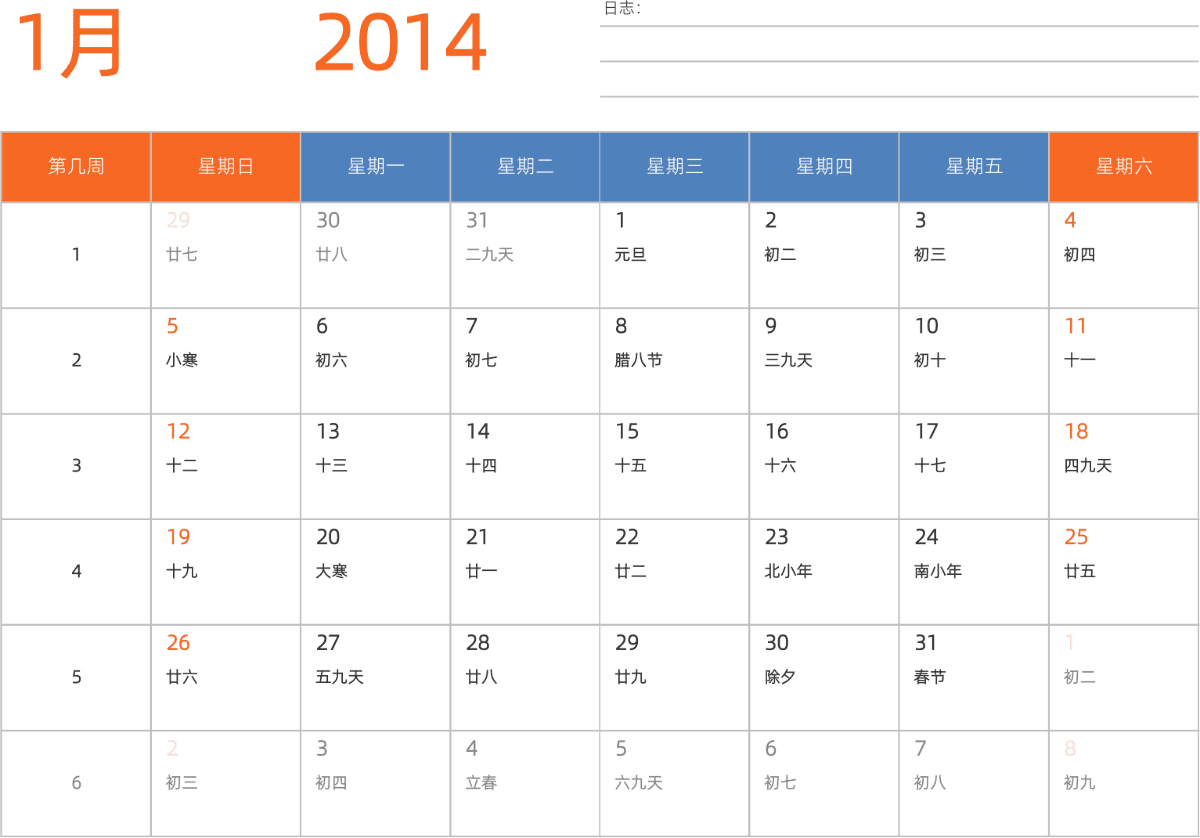Click January 23 北小年 cell

tap(824, 572)
